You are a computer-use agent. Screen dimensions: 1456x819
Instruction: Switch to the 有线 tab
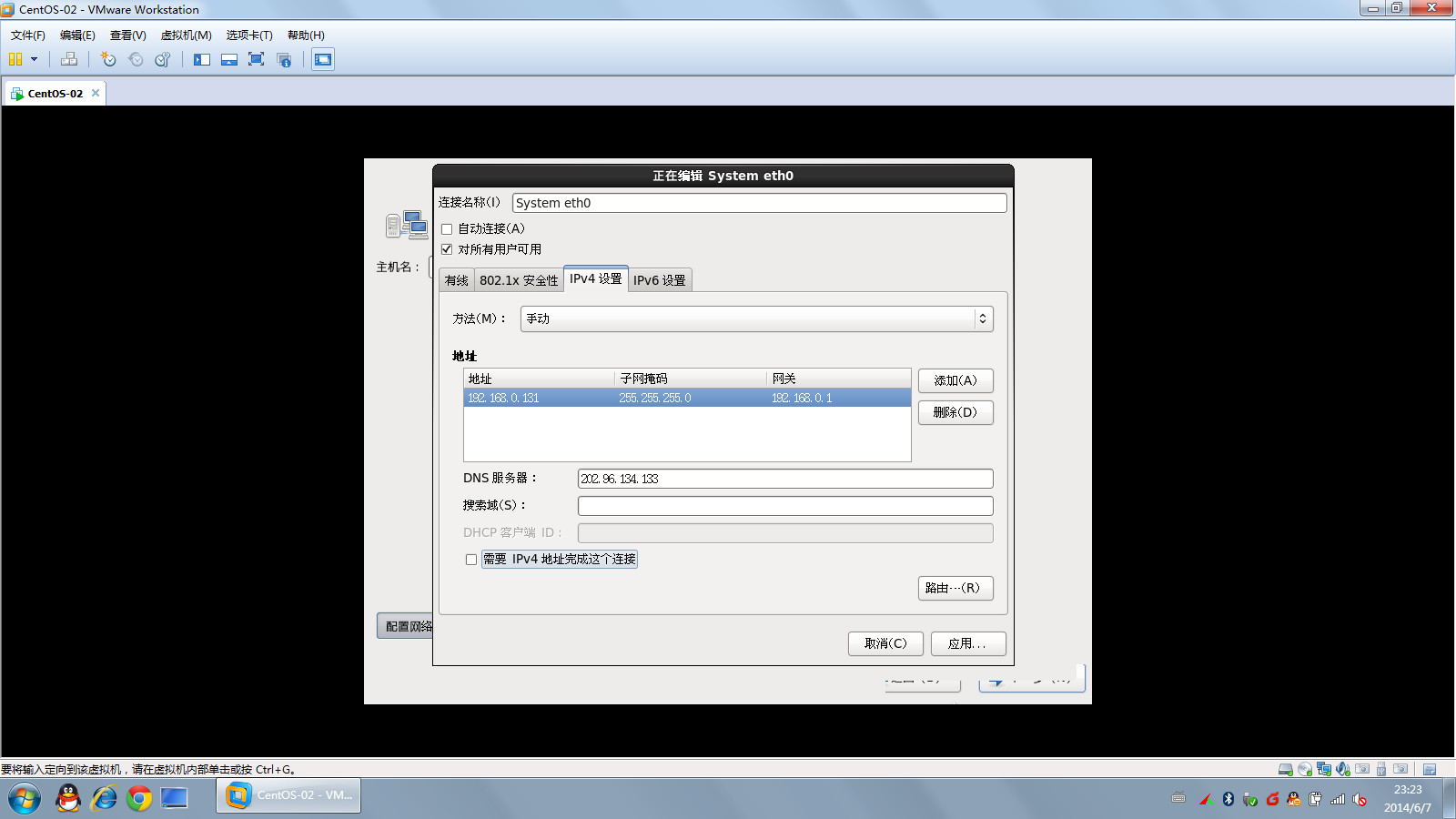coord(457,280)
